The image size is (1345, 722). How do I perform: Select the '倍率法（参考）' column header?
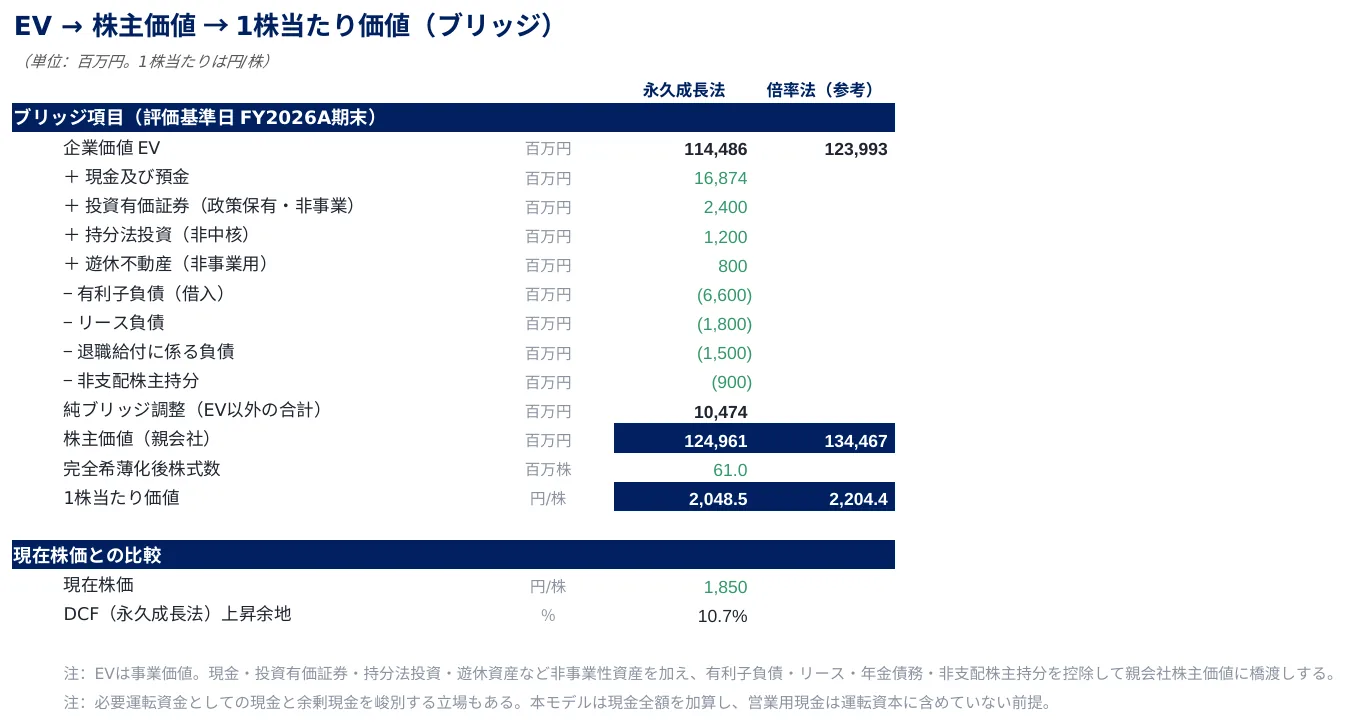(x=821, y=90)
